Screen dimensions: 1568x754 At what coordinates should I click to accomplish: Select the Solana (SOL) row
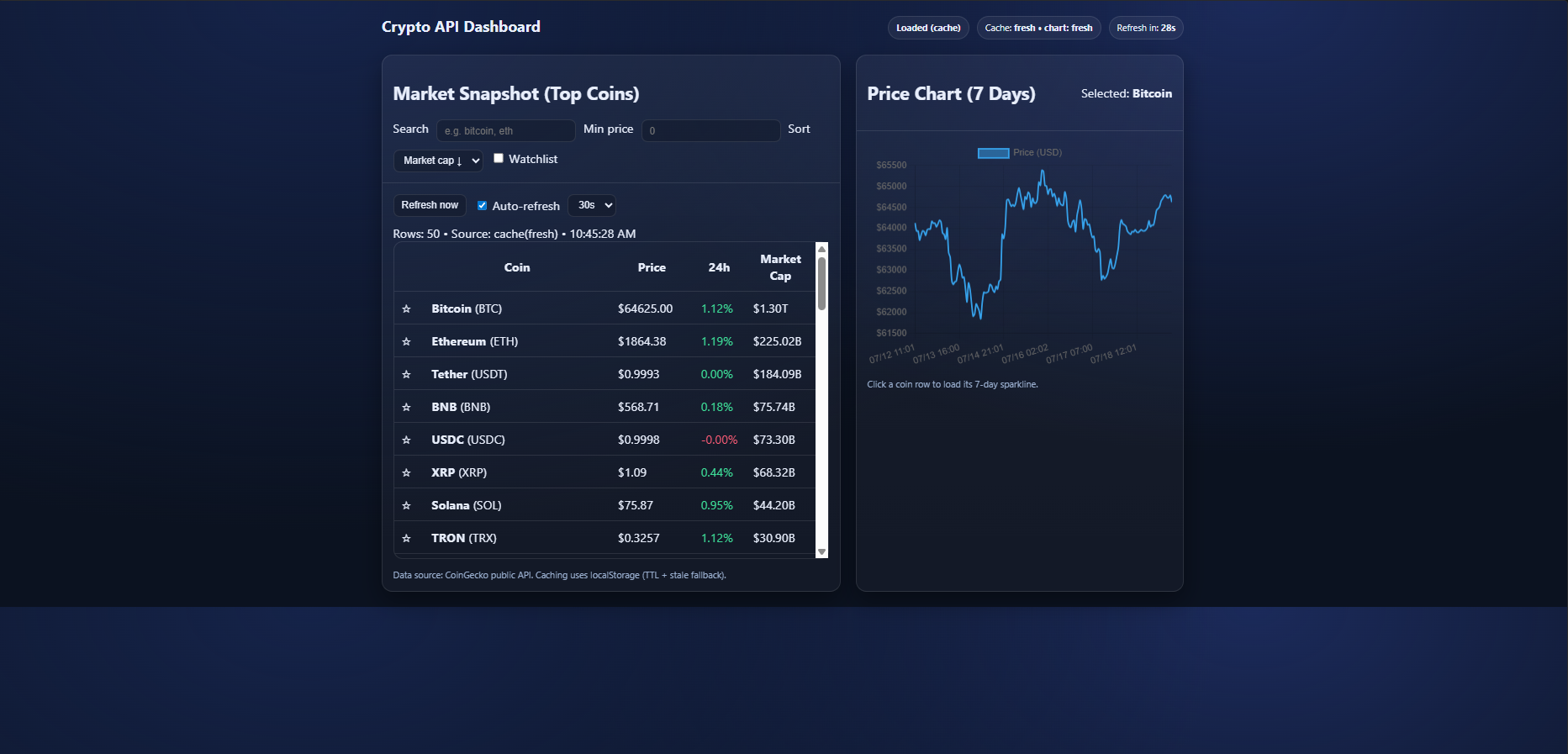point(604,505)
